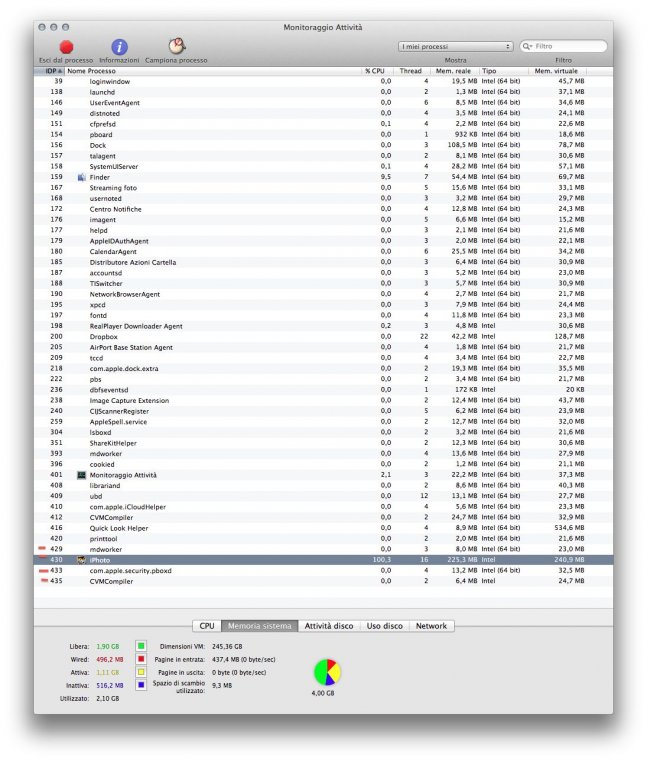Select the SystemUIServer process row
Viewport: 647px width, 761px height.
click(323, 166)
